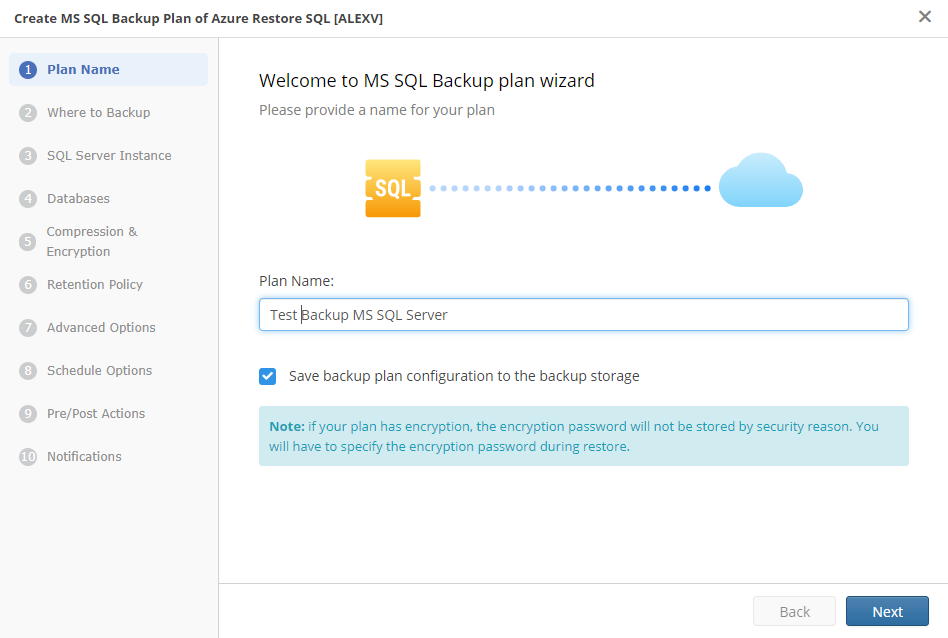Go to Where to Backup step

tap(98, 113)
